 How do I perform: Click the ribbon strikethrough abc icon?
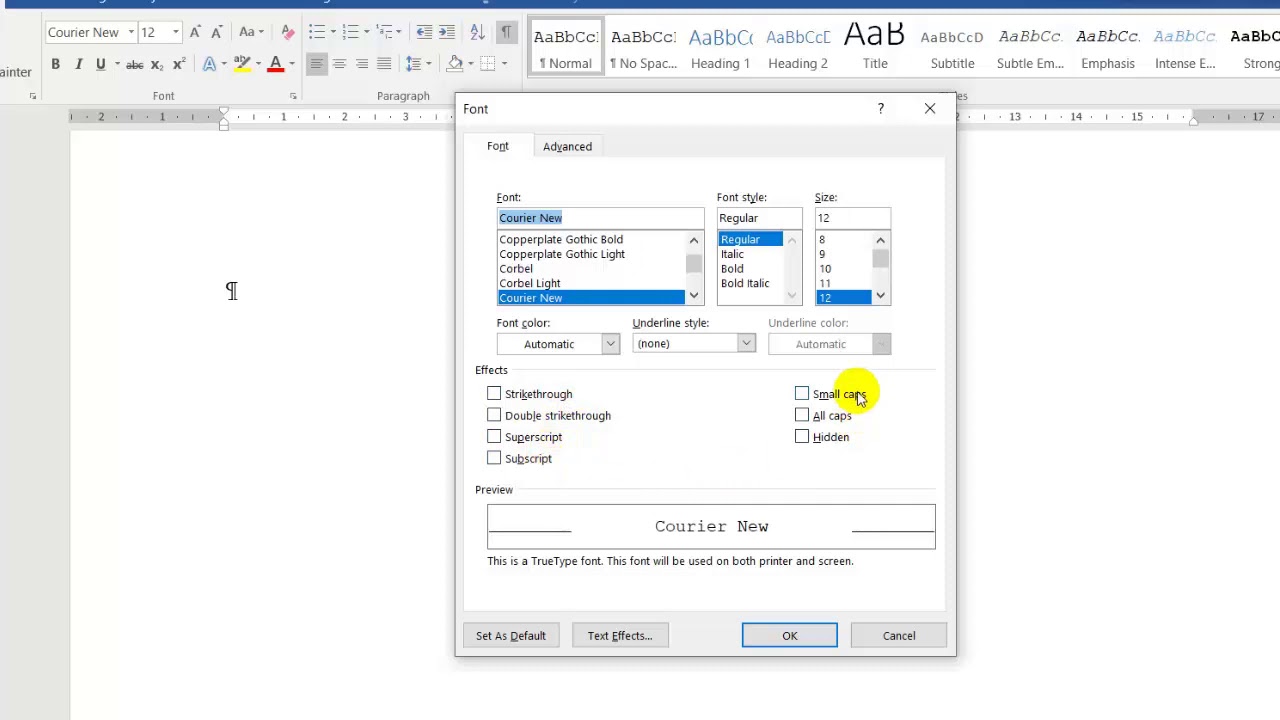[134, 64]
